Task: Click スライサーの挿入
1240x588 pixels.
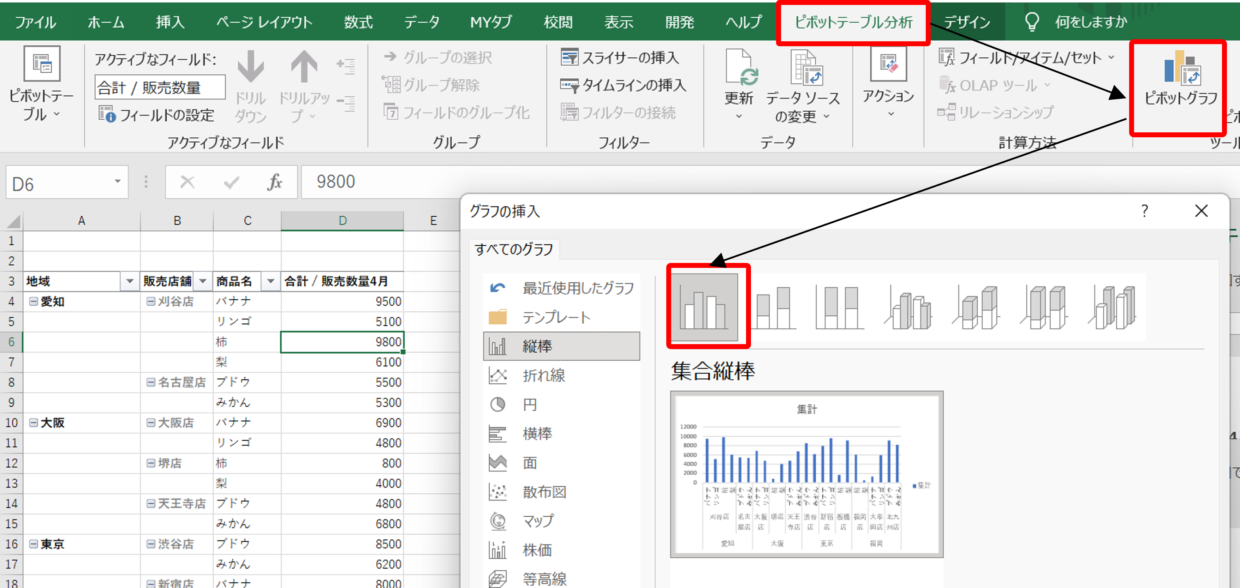Action: [x=620, y=58]
